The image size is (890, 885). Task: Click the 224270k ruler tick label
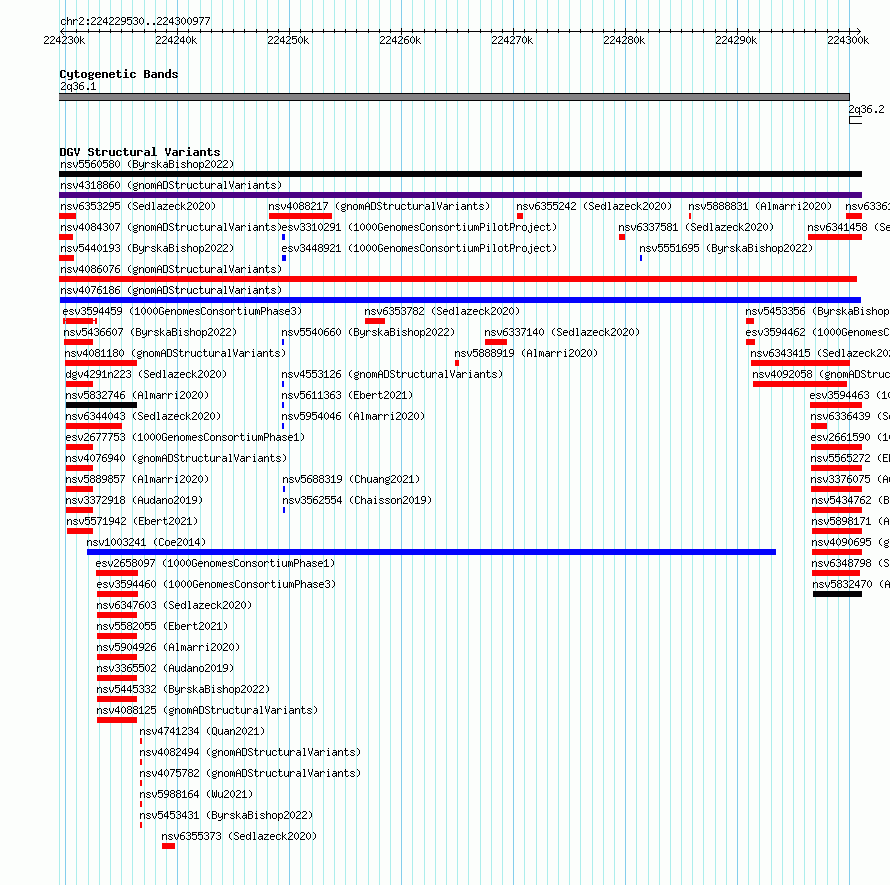point(512,40)
